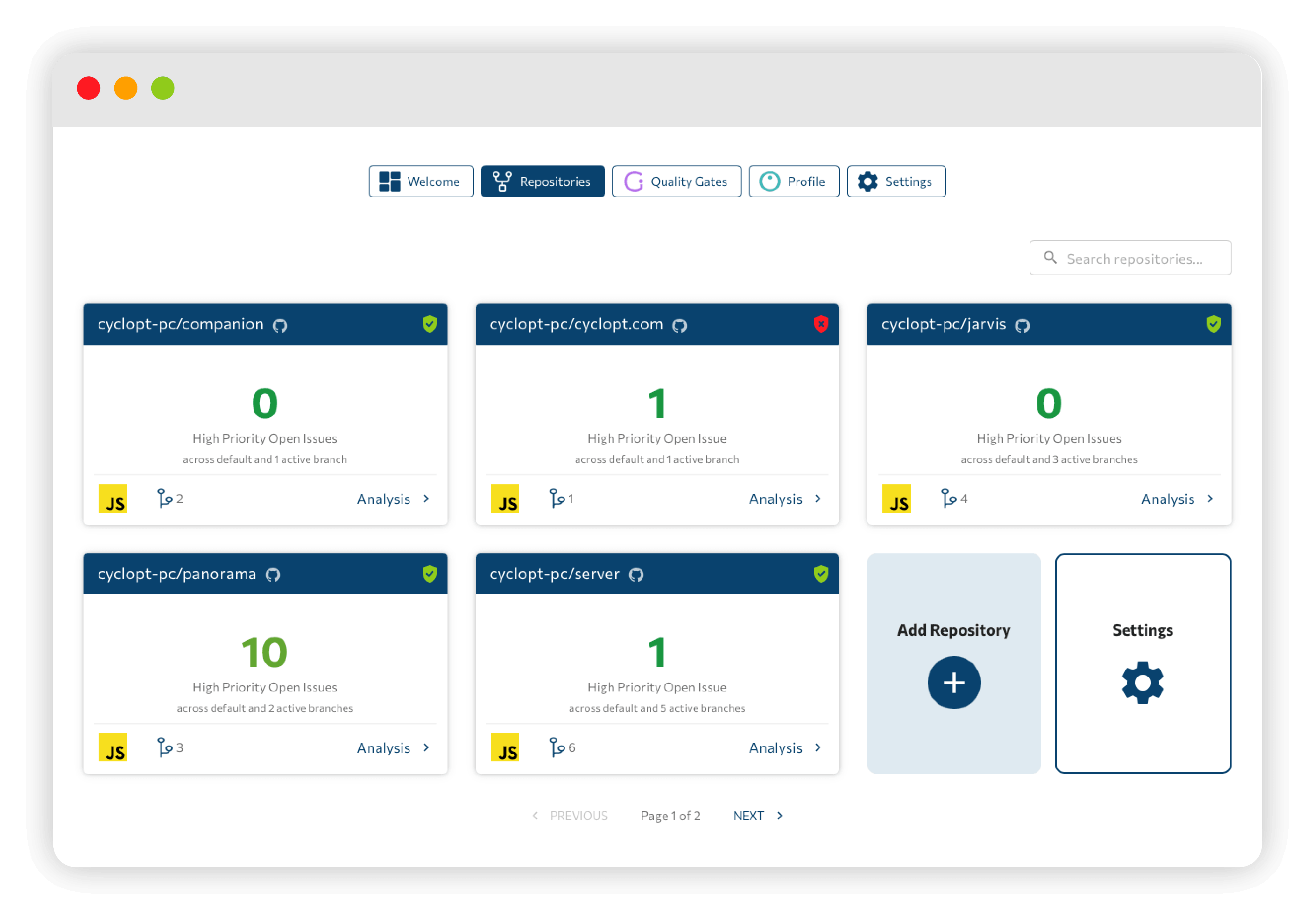Click the branch icon on the jarvis card

point(949,498)
